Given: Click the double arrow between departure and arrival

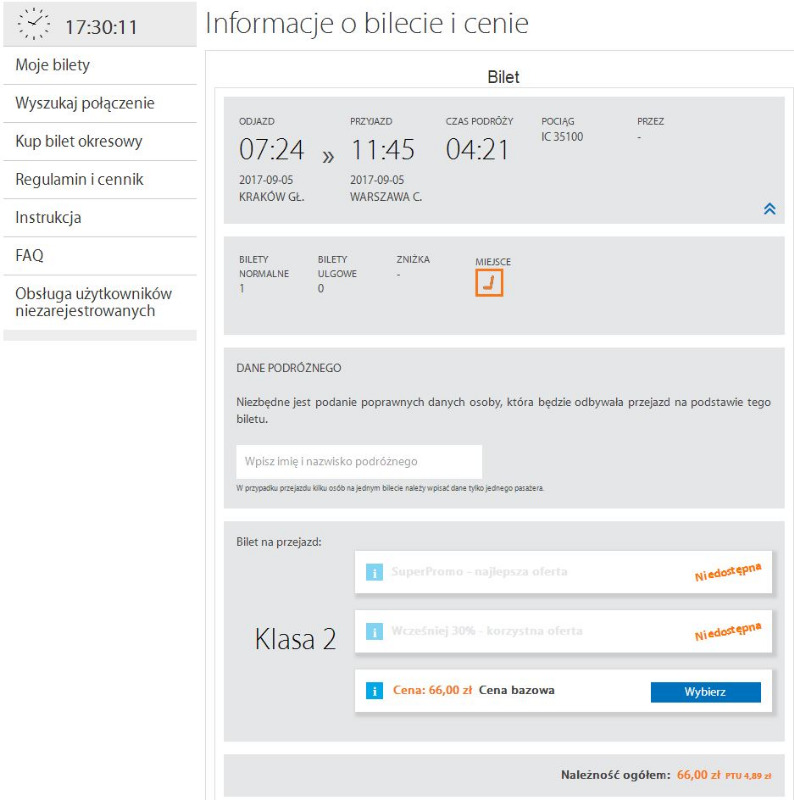Looking at the screenshot, I should [328, 157].
